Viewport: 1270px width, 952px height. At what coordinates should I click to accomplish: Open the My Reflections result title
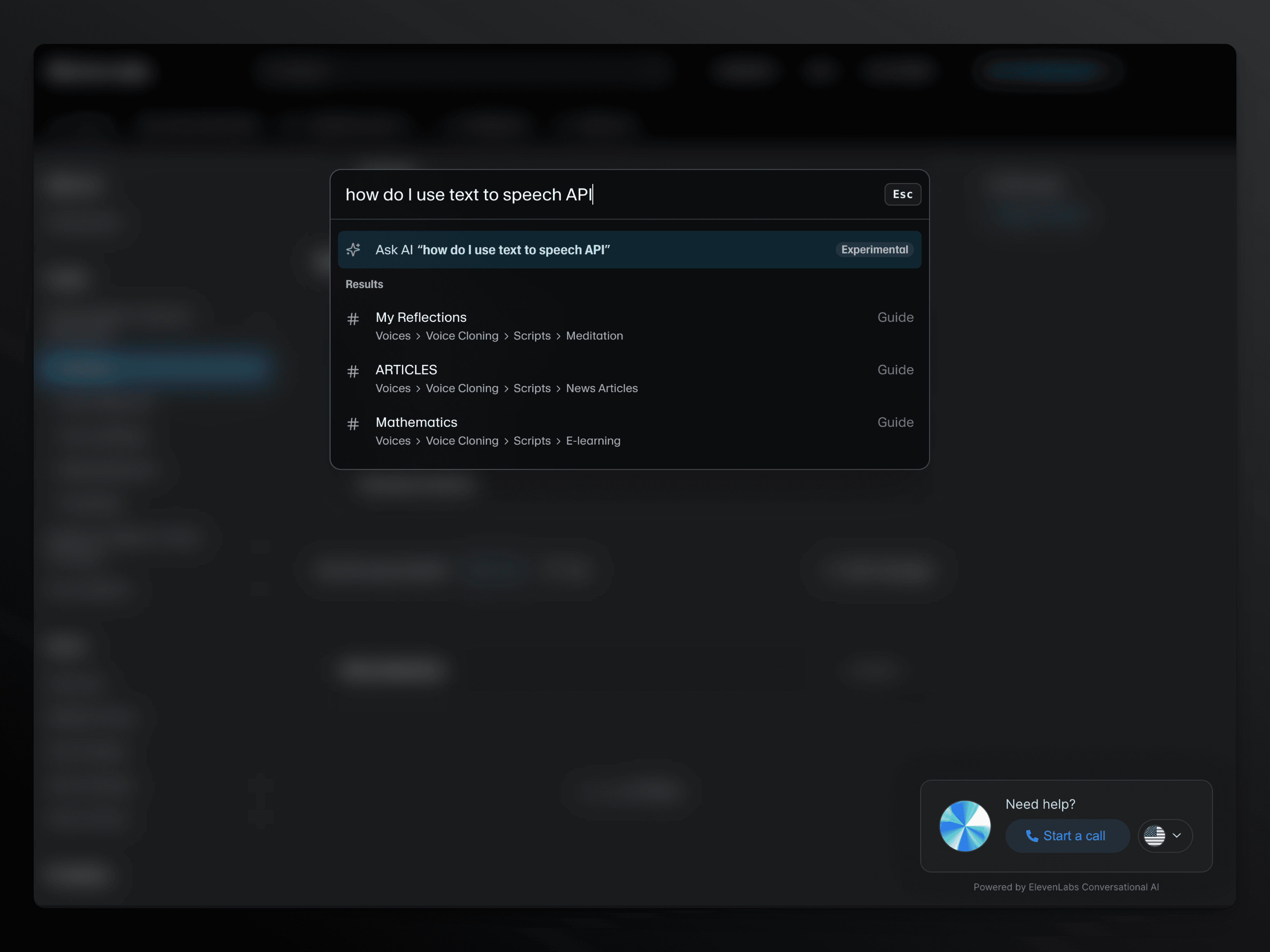click(421, 317)
